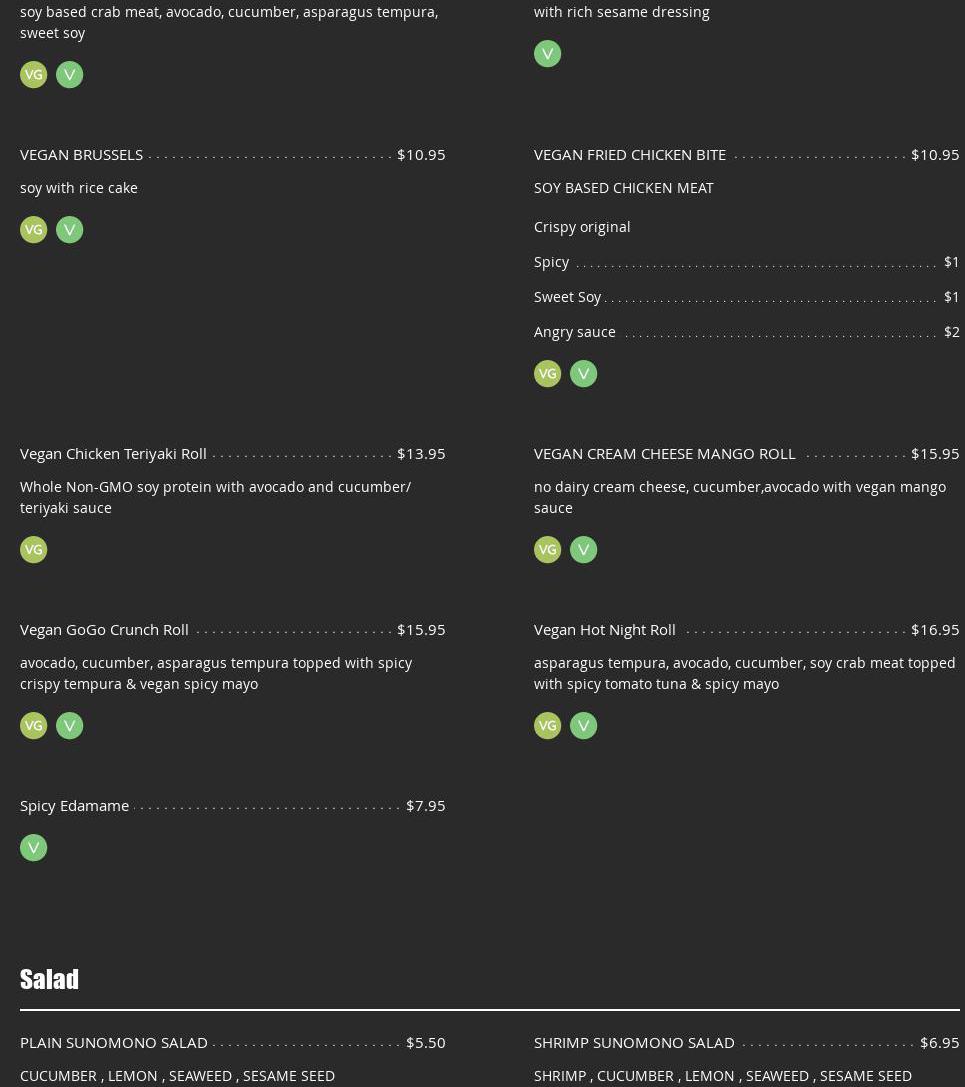Open the Vegan Brussels menu item
Screen dimensions: 965x1087
81,154
